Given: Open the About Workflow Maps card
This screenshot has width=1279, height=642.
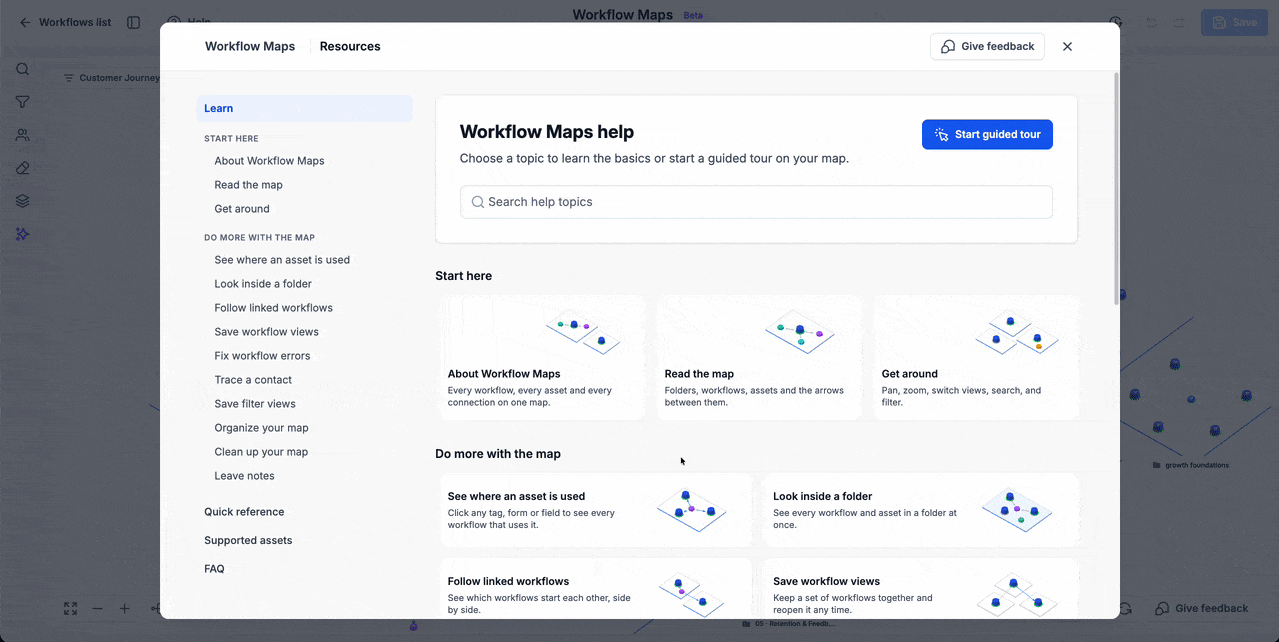Looking at the screenshot, I should 542,358.
